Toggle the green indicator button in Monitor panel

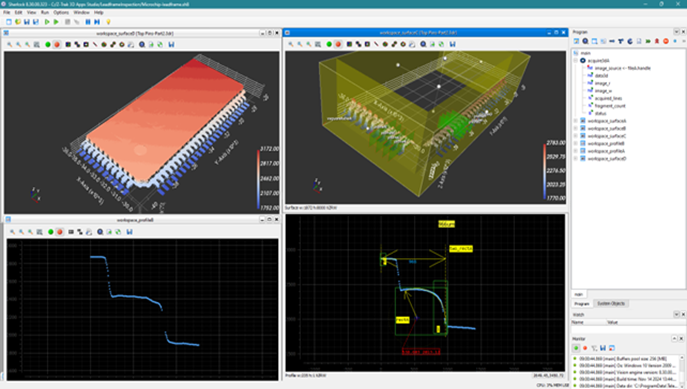(x=576, y=348)
